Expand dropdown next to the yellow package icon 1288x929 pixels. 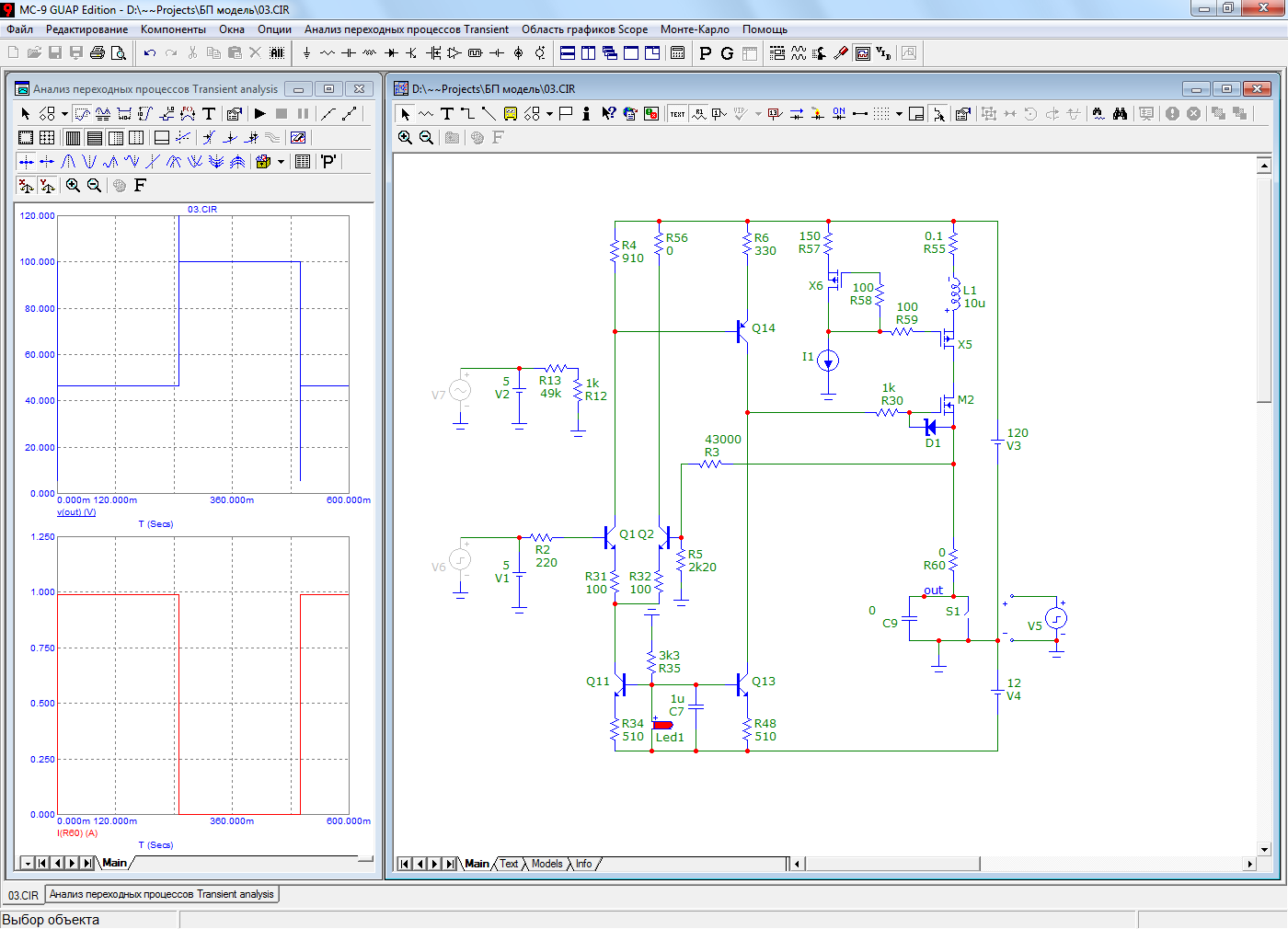281,162
